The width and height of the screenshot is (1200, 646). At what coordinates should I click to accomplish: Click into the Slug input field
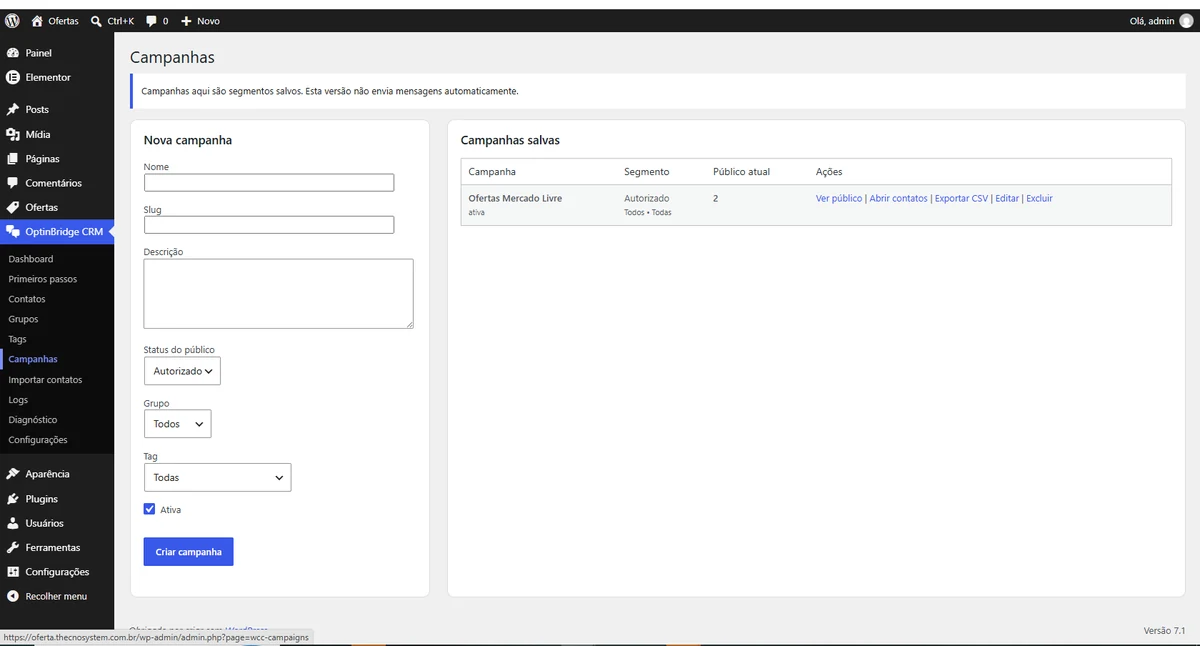tap(269, 225)
